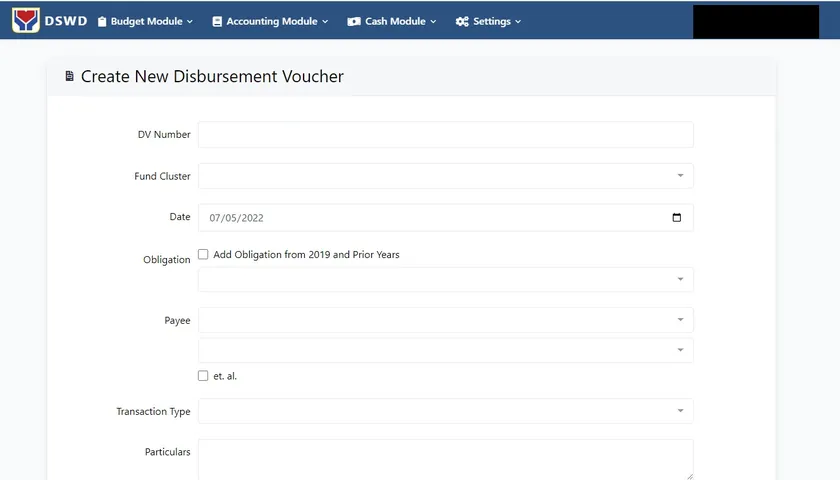The height and width of the screenshot is (480, 840).
Task: Click the Transaction Type label
Action: tap(153, 411)
